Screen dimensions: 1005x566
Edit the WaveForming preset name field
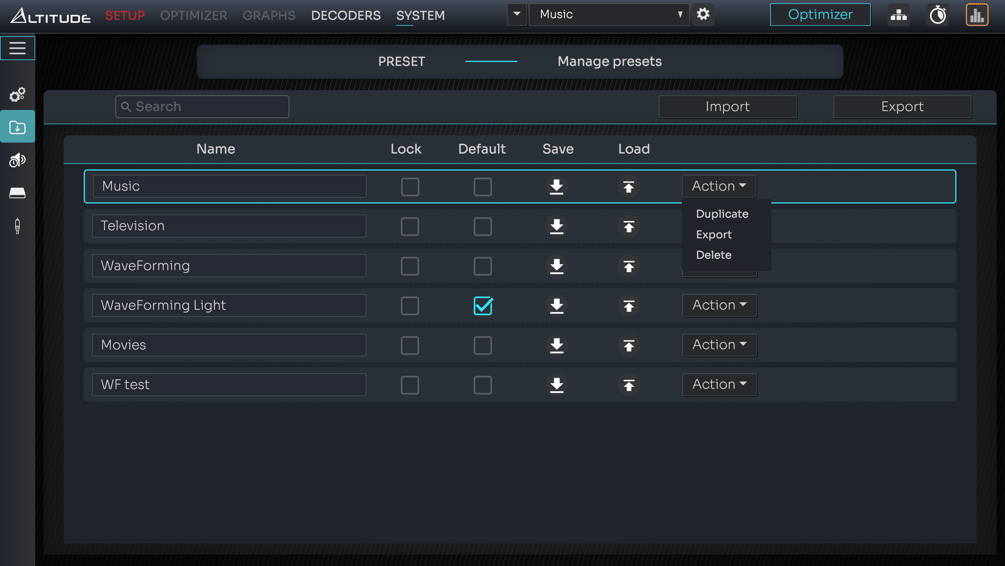(x=229, y=265)
